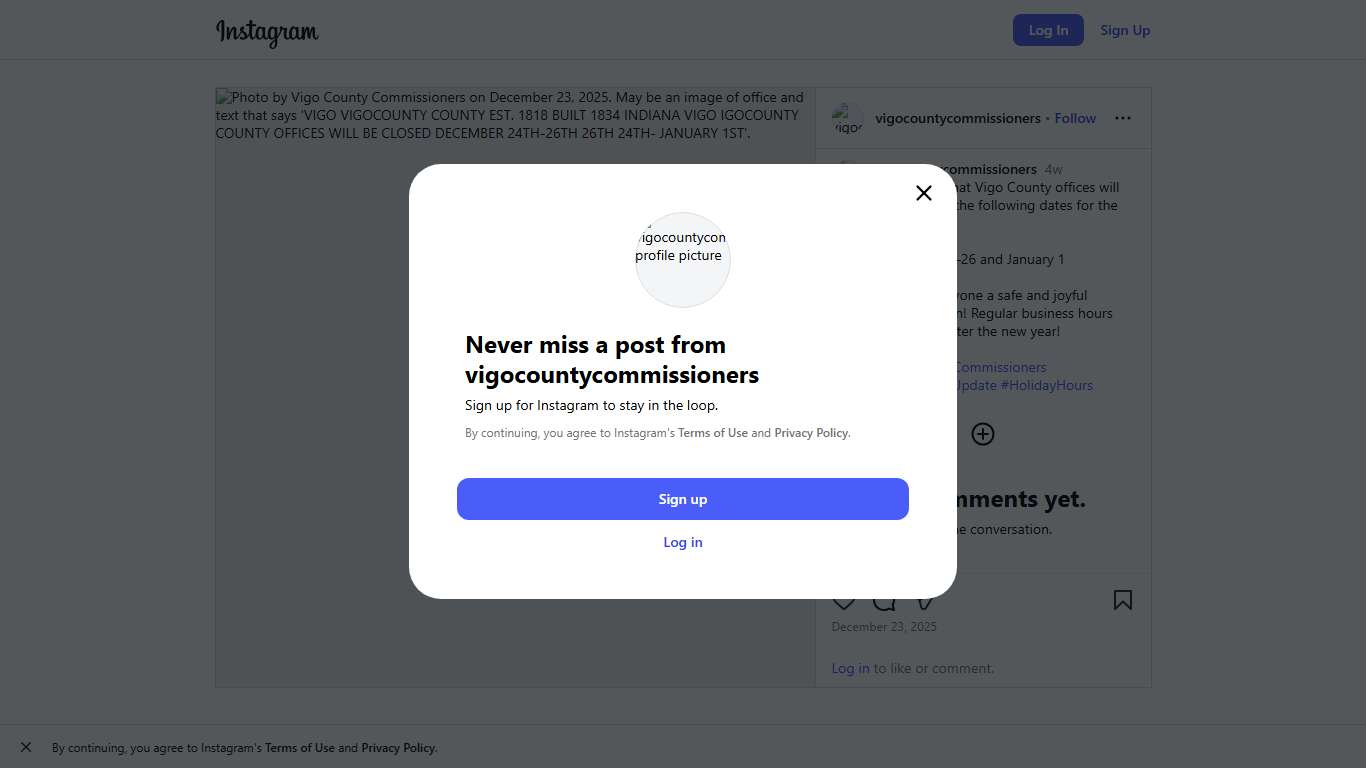Open Privacy Policy in the popup
The width and height of the screenshot is (1366, 768).
811,433
